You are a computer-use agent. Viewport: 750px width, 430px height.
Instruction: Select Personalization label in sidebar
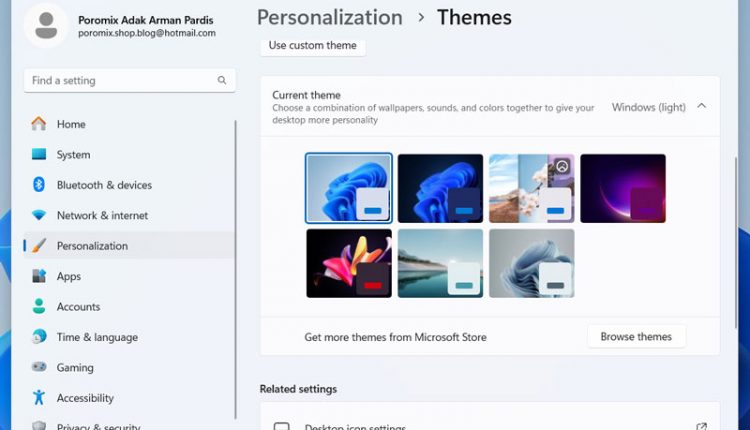click(x=92, y=246)
